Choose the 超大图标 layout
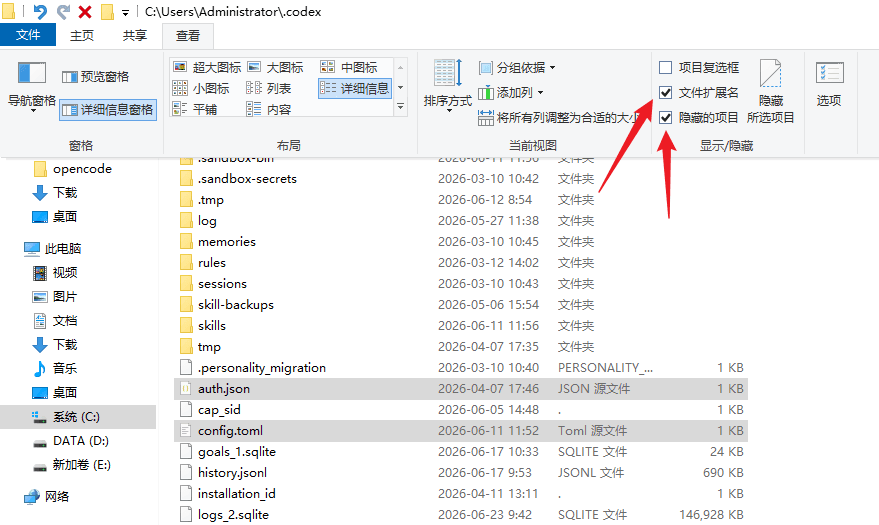This screenshot has width=879, height=525. (x=207, y=67)
